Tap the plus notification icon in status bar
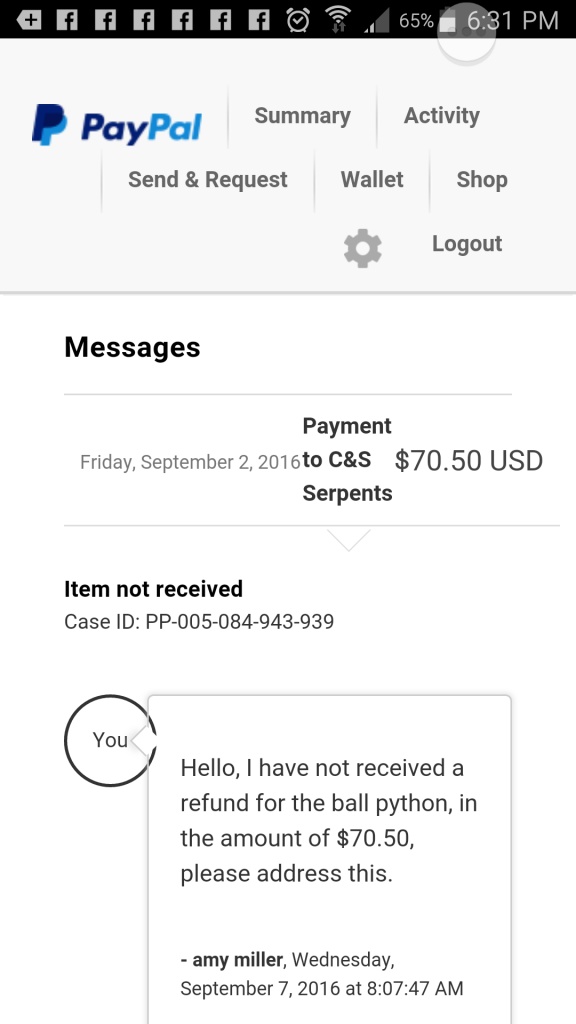576x1024 pixels. pyautogui.click(x=29, y=21)
